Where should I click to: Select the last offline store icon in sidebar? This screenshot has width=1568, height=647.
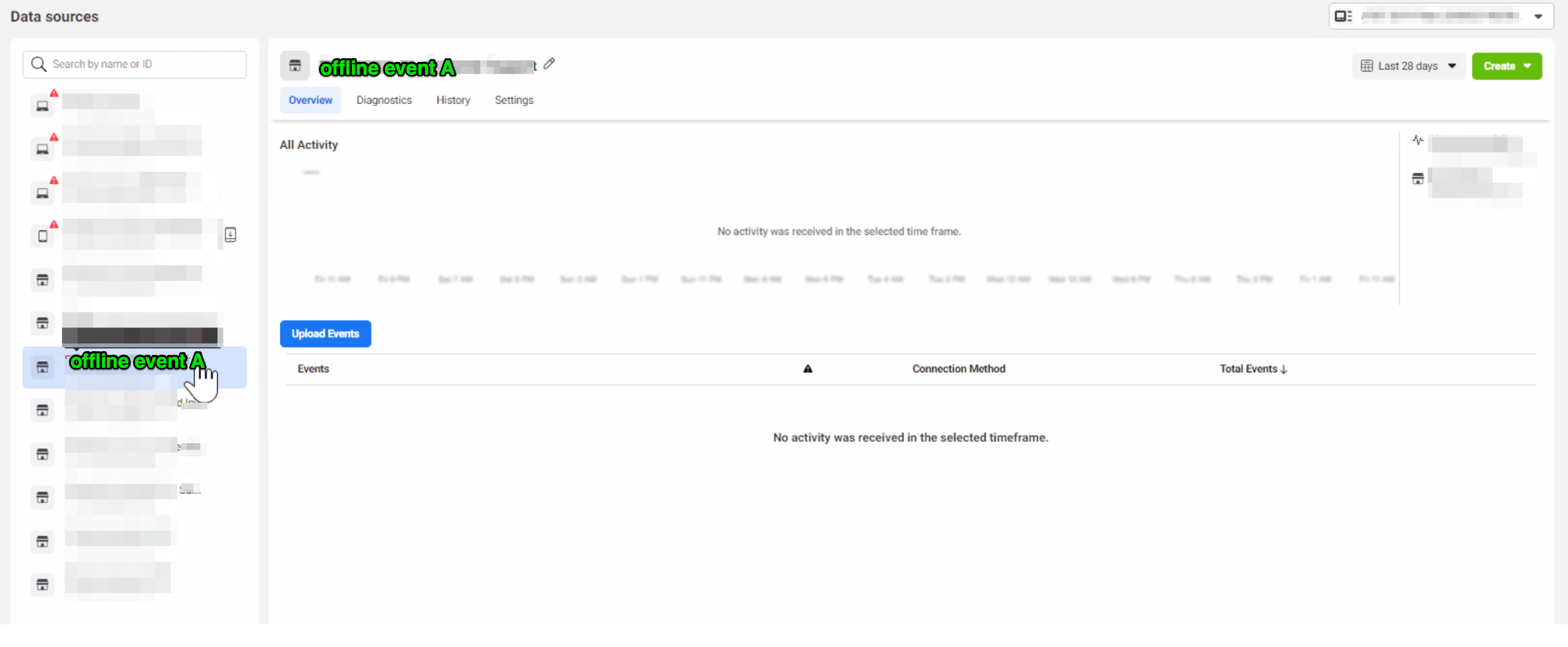point(43,585)
